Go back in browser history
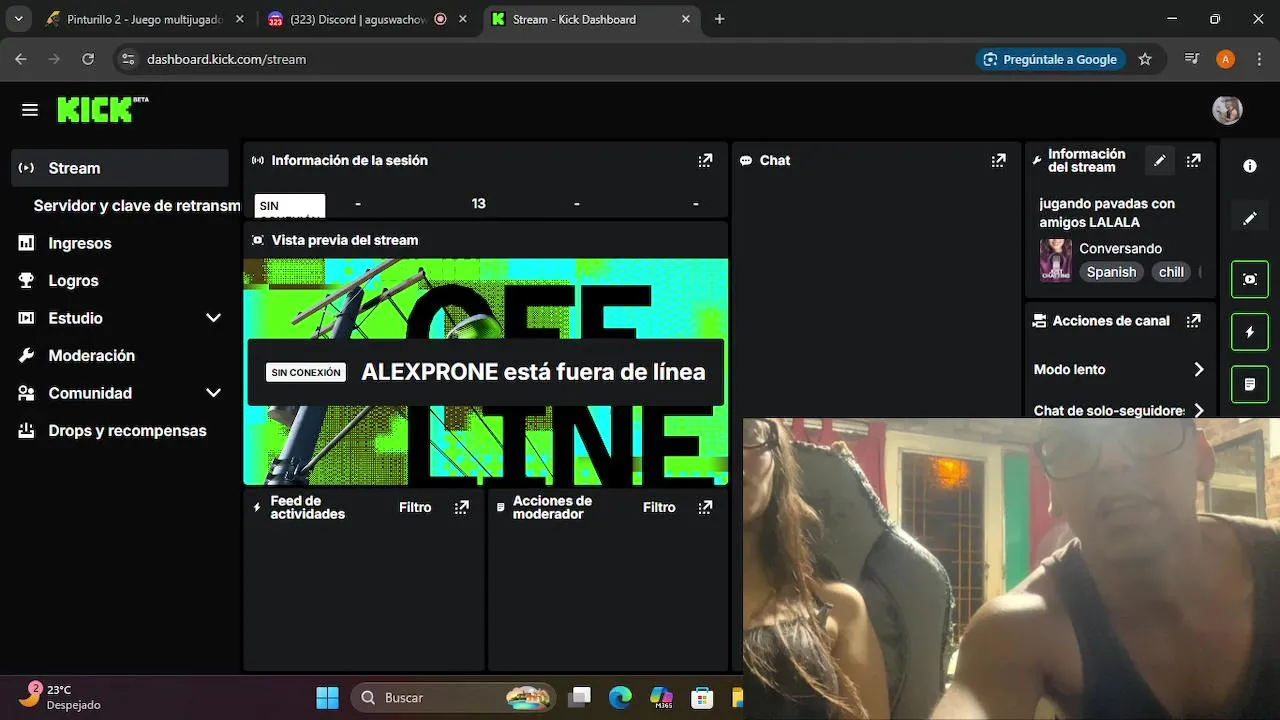 coord(21,59)
